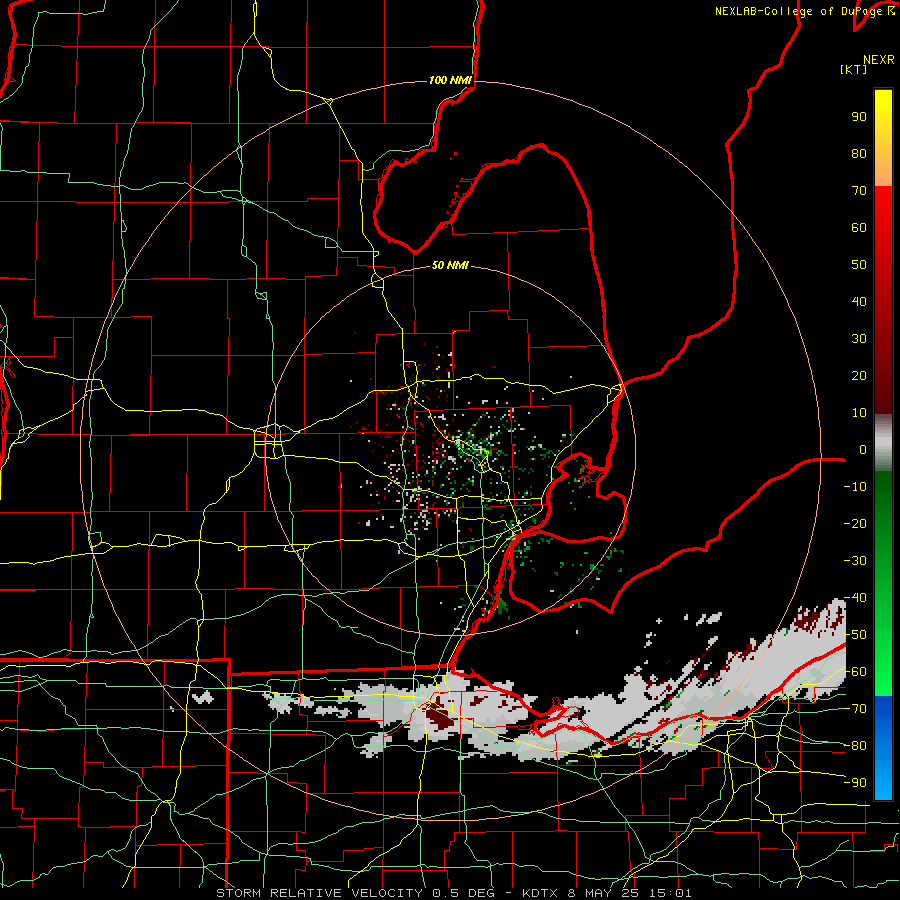Click the -50 value on the velocity scale
Image resolution: width=900 pixels, height=900 pixels.
[x=855, y=635]
